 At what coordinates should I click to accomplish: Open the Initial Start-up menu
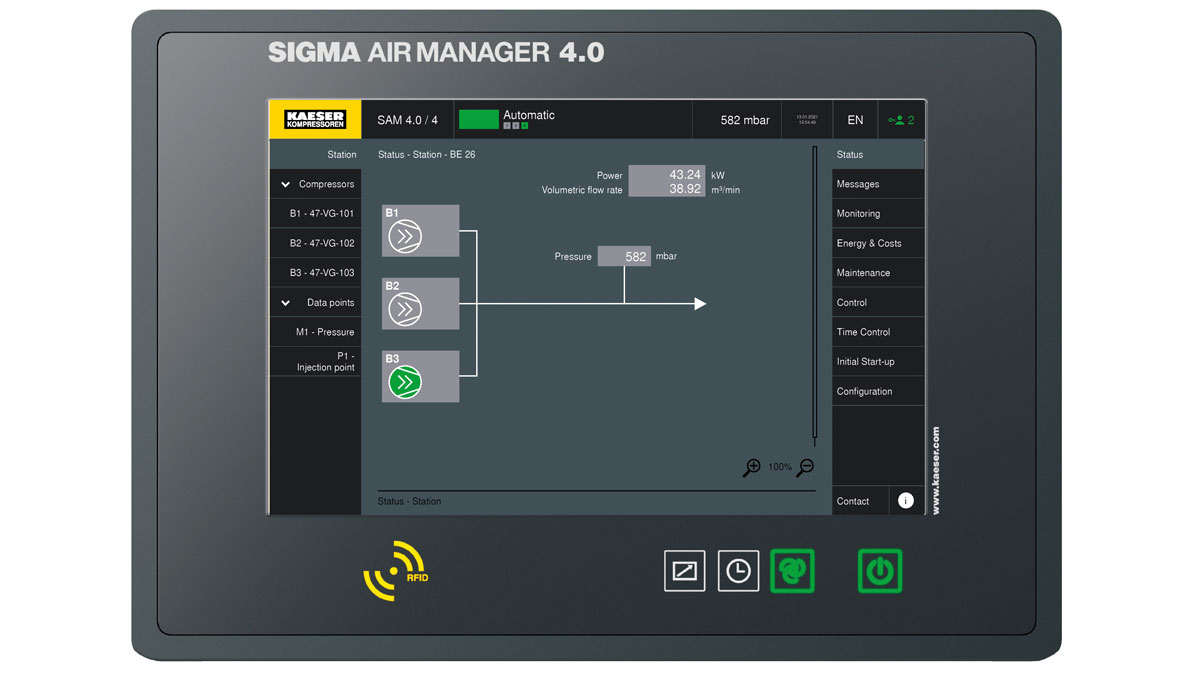(878, 361)
